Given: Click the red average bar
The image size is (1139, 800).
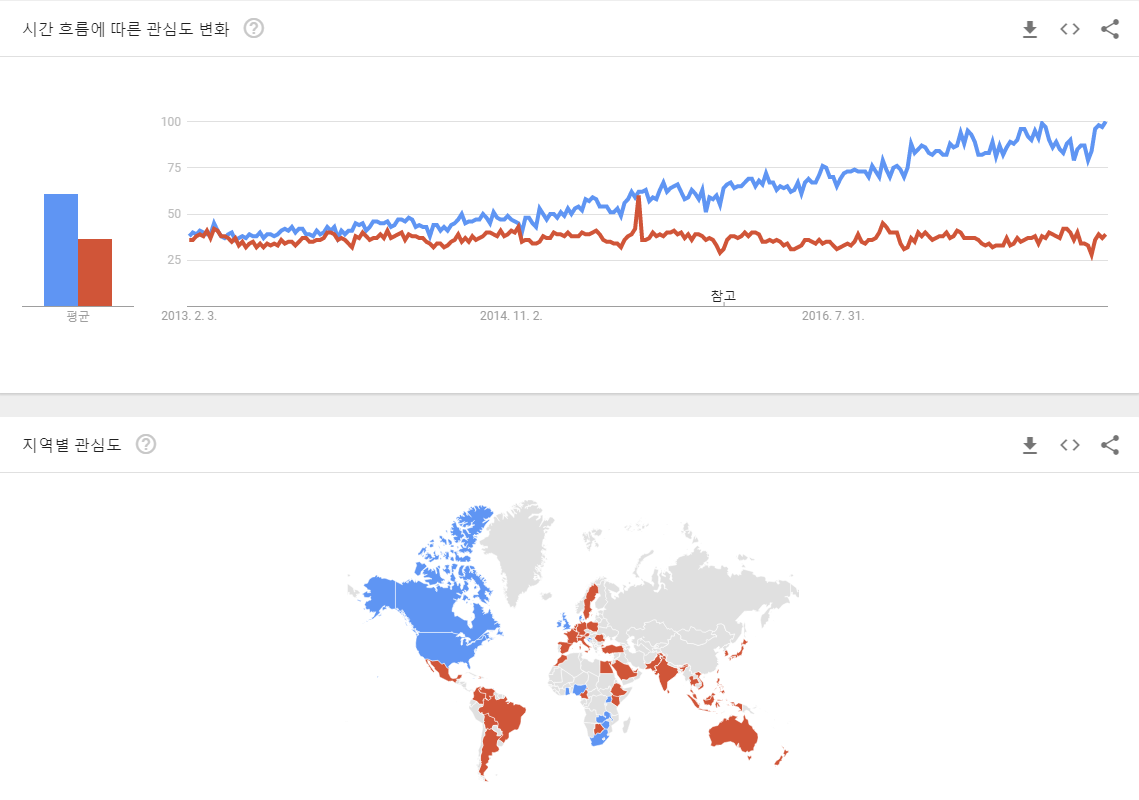Looking at the screenshot, I should click(95, 272).
